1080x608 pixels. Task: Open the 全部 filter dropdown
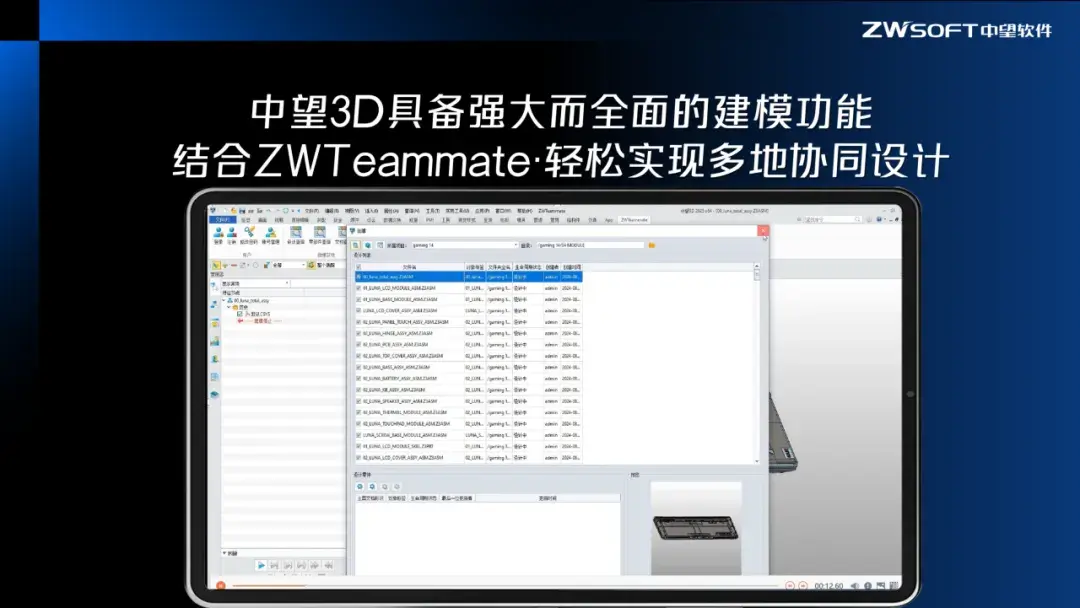coord(289,265)
